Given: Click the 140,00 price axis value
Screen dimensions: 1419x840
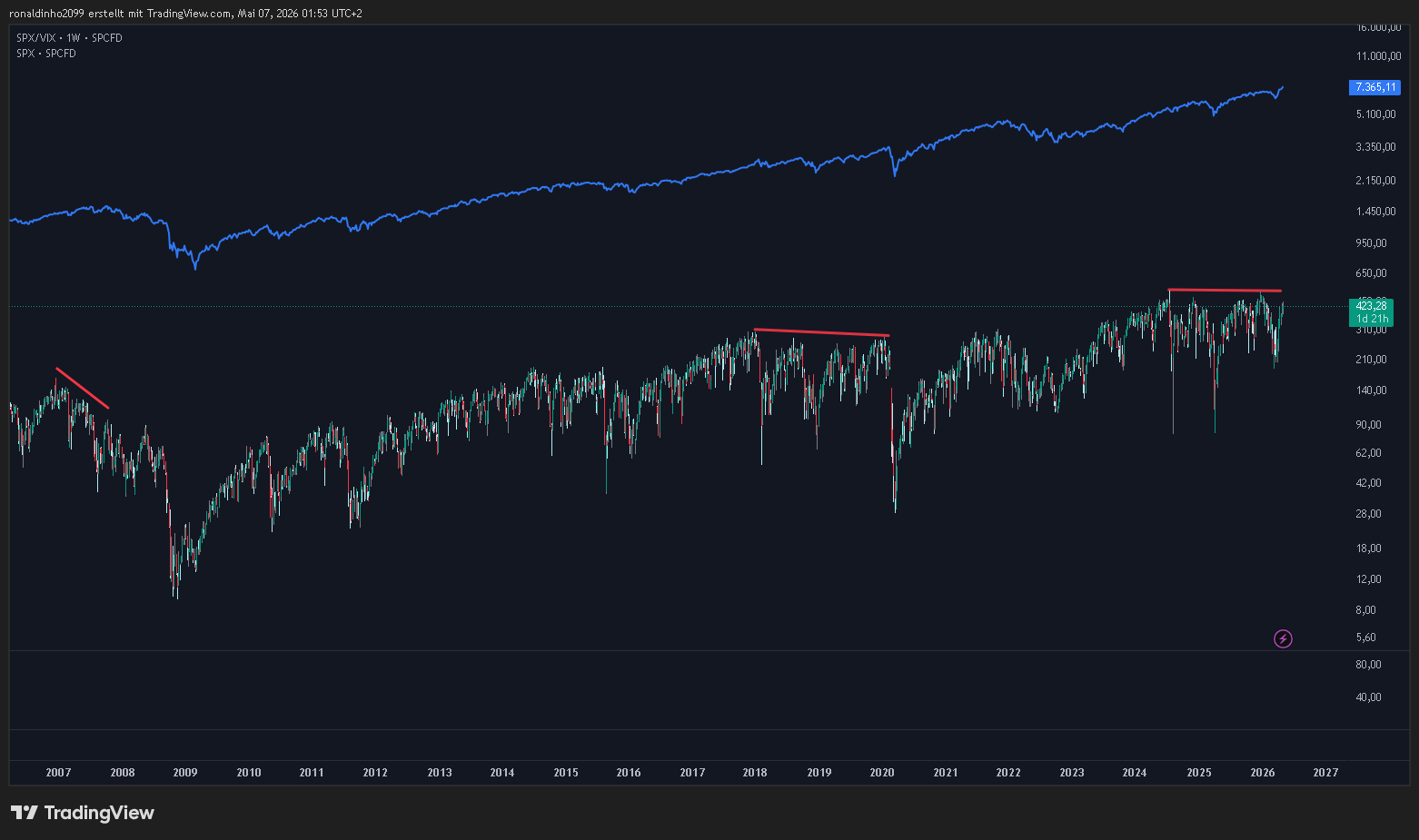Looking at the screenshot, I should (1372, 390).
